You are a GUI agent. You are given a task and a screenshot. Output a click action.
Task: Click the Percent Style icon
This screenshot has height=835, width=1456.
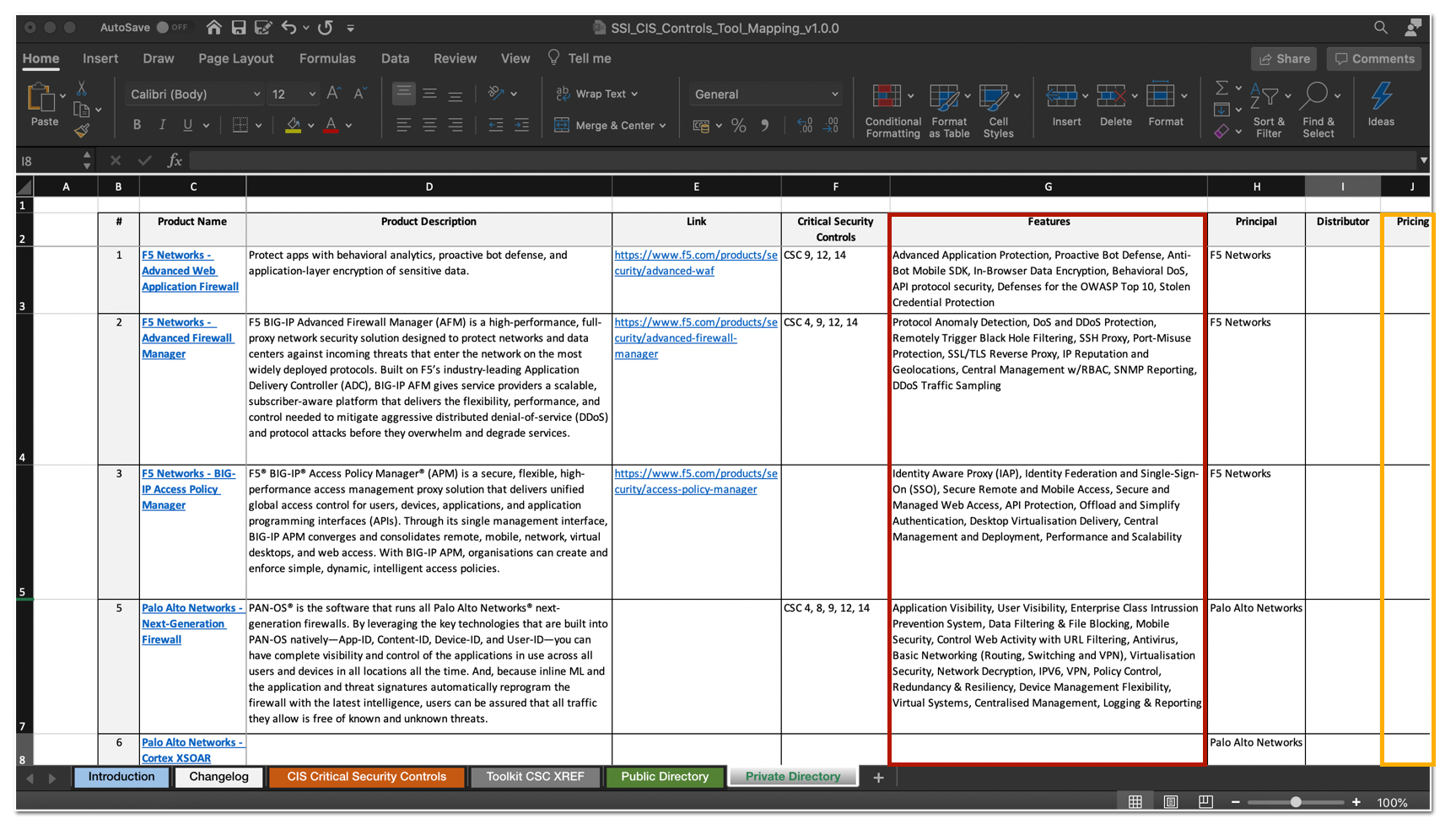[x=739, y=126]
